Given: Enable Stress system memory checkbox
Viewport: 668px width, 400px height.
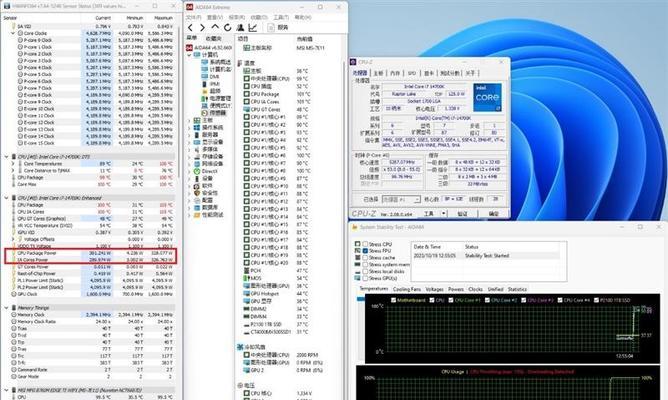Looking at the screenshot, I should [x=365, y=265].
